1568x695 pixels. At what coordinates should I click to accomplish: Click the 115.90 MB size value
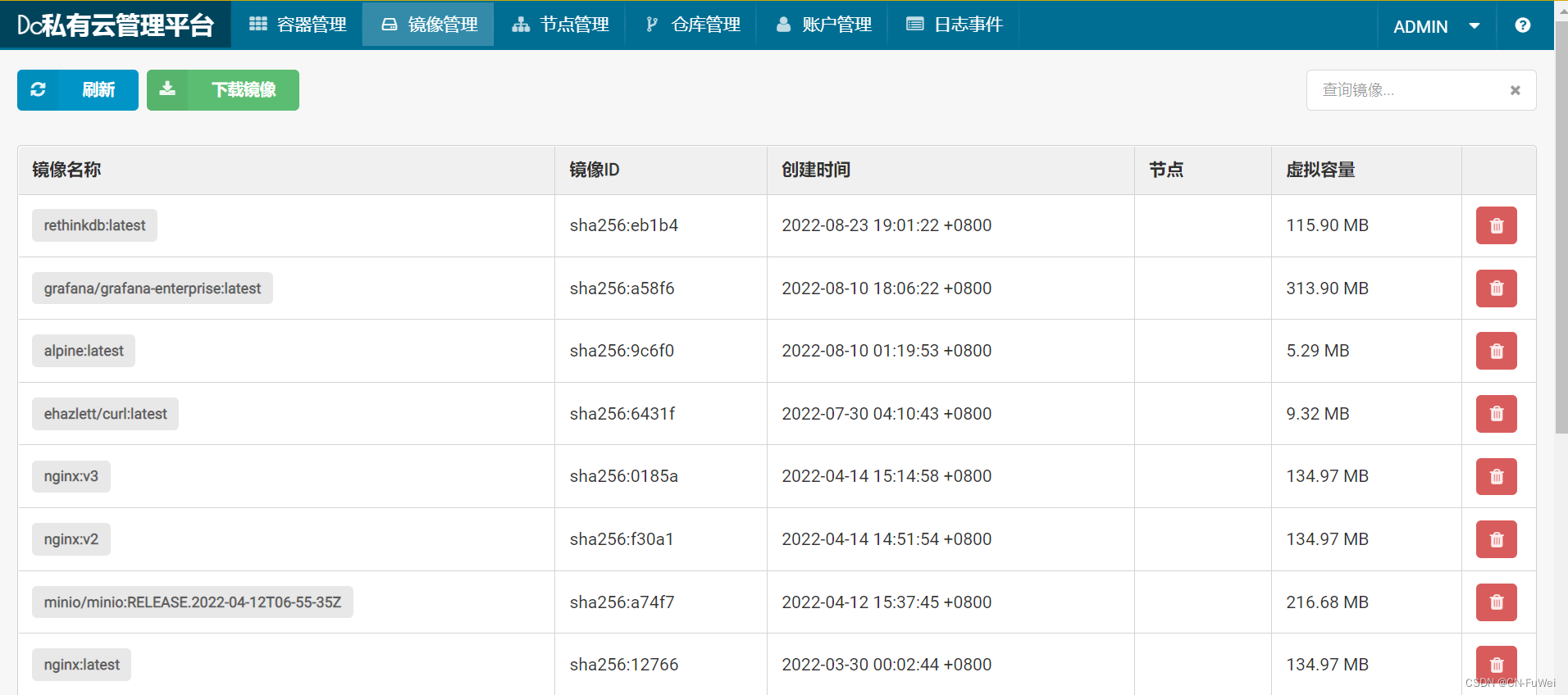(1327, 225)
